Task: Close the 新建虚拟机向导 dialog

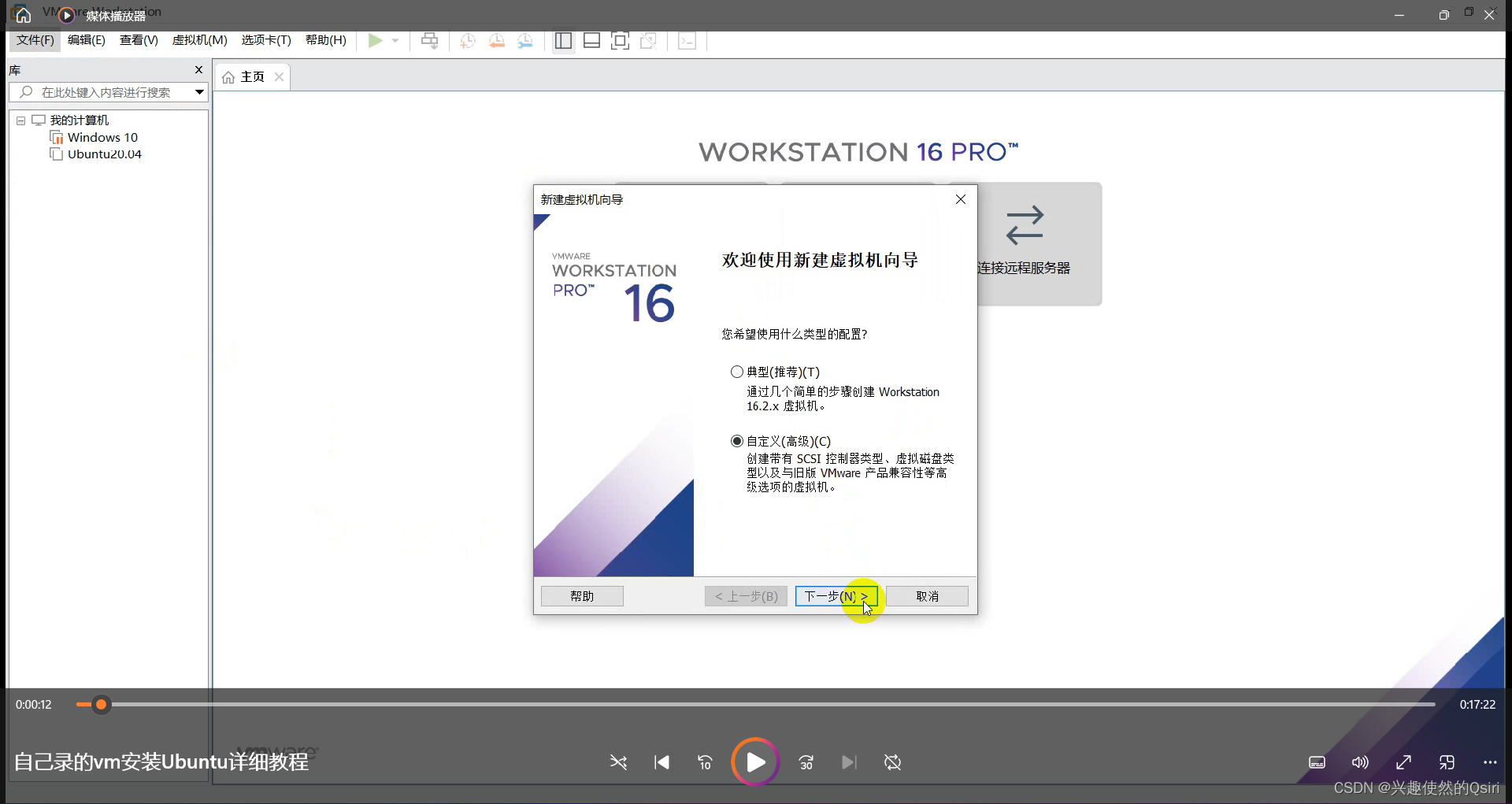Action: tap(961, 199)
